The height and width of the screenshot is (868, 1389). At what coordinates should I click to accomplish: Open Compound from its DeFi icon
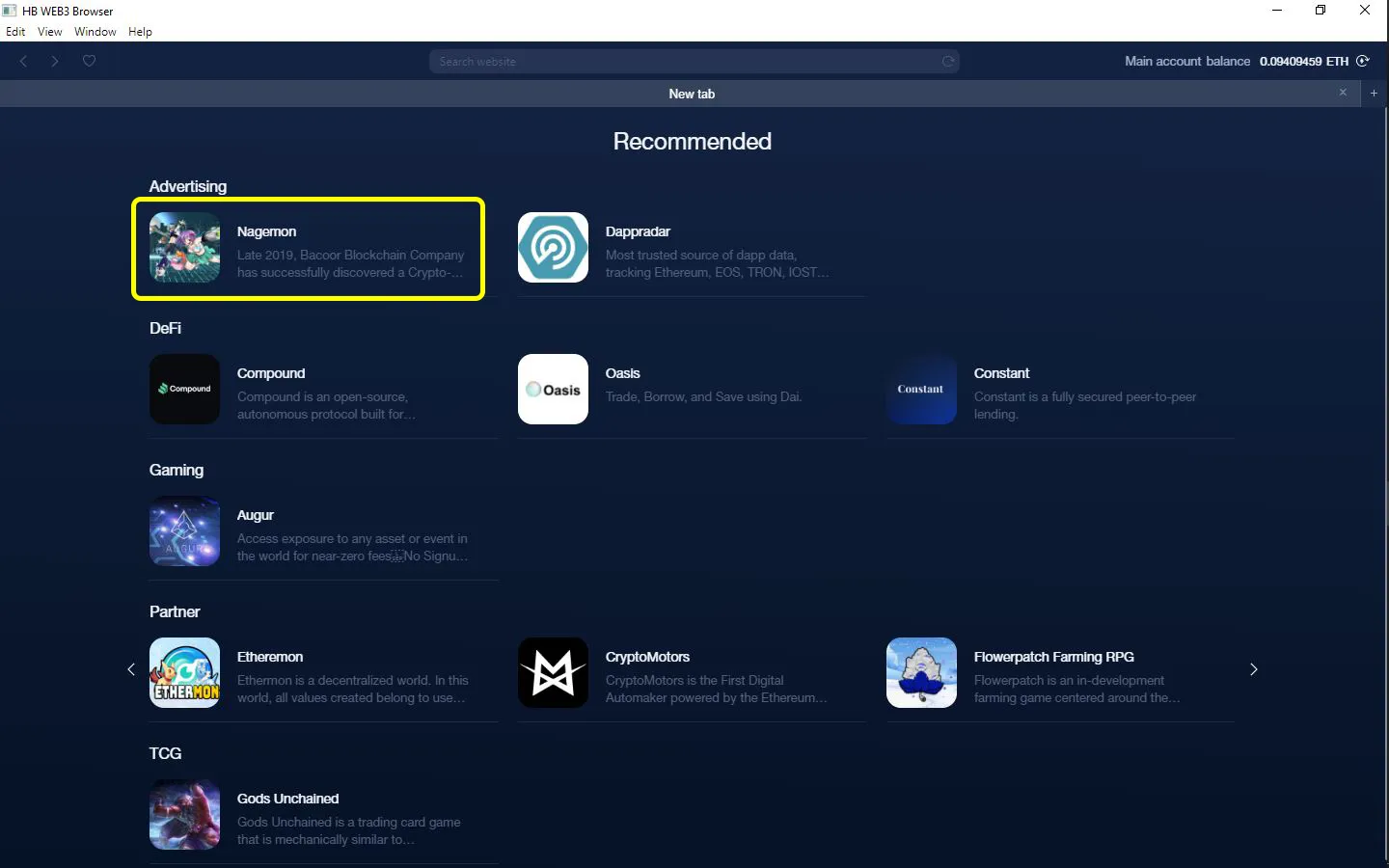184,390
